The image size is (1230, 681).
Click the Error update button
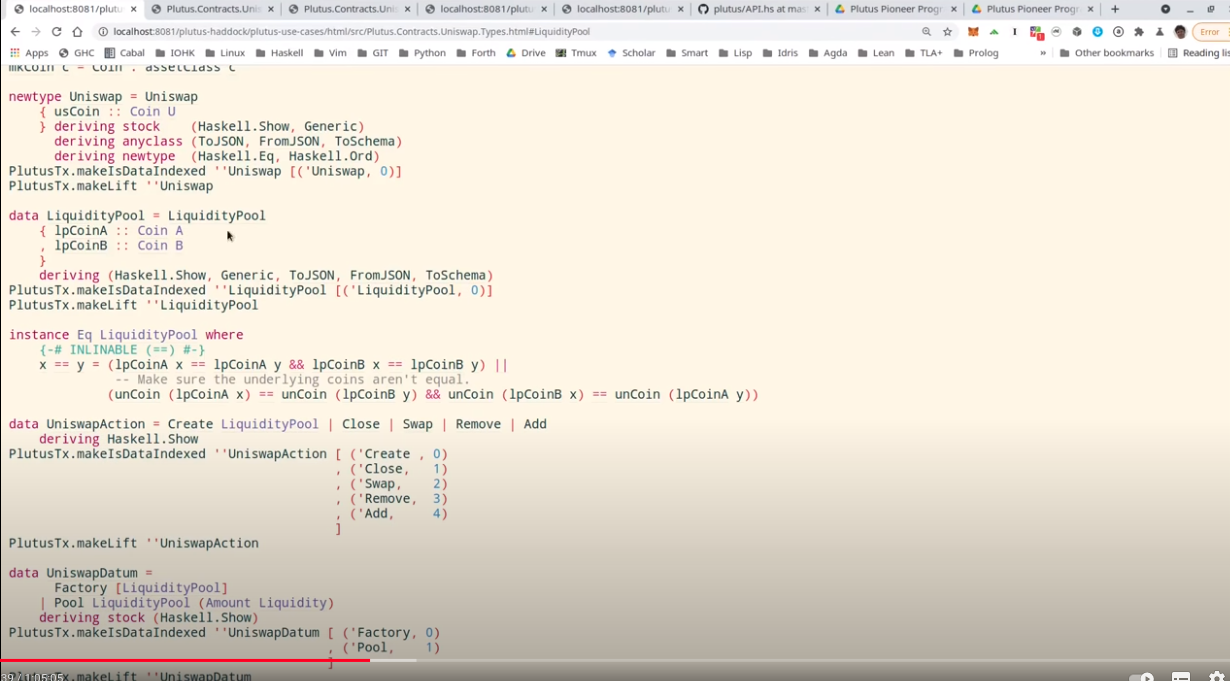pos(1209,32)
